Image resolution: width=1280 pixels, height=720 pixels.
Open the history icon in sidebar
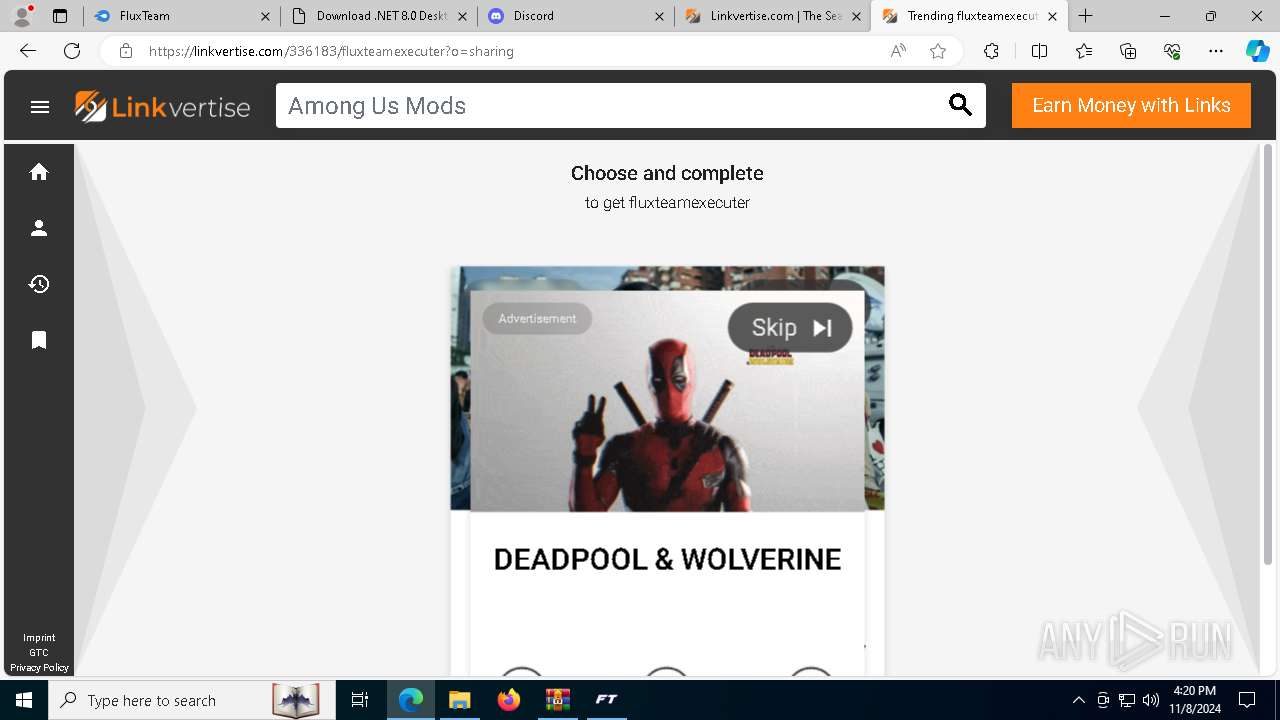[39, 284]
